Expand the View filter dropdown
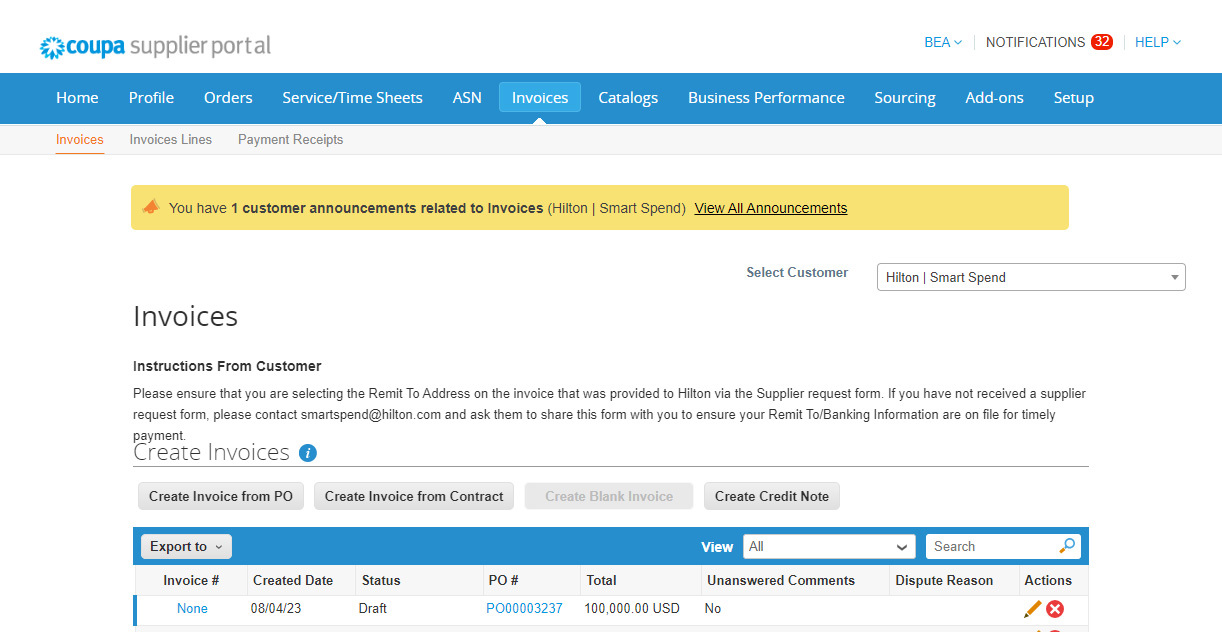Viewport: 1222px width, 632px height. (x=829, y=547)
